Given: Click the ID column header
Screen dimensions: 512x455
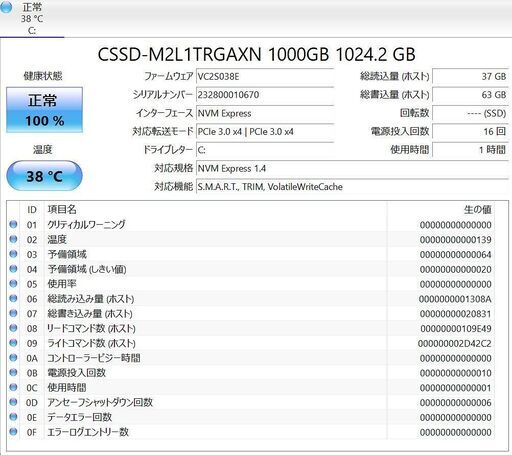Looking at the screenshot, I should point(32,210).
